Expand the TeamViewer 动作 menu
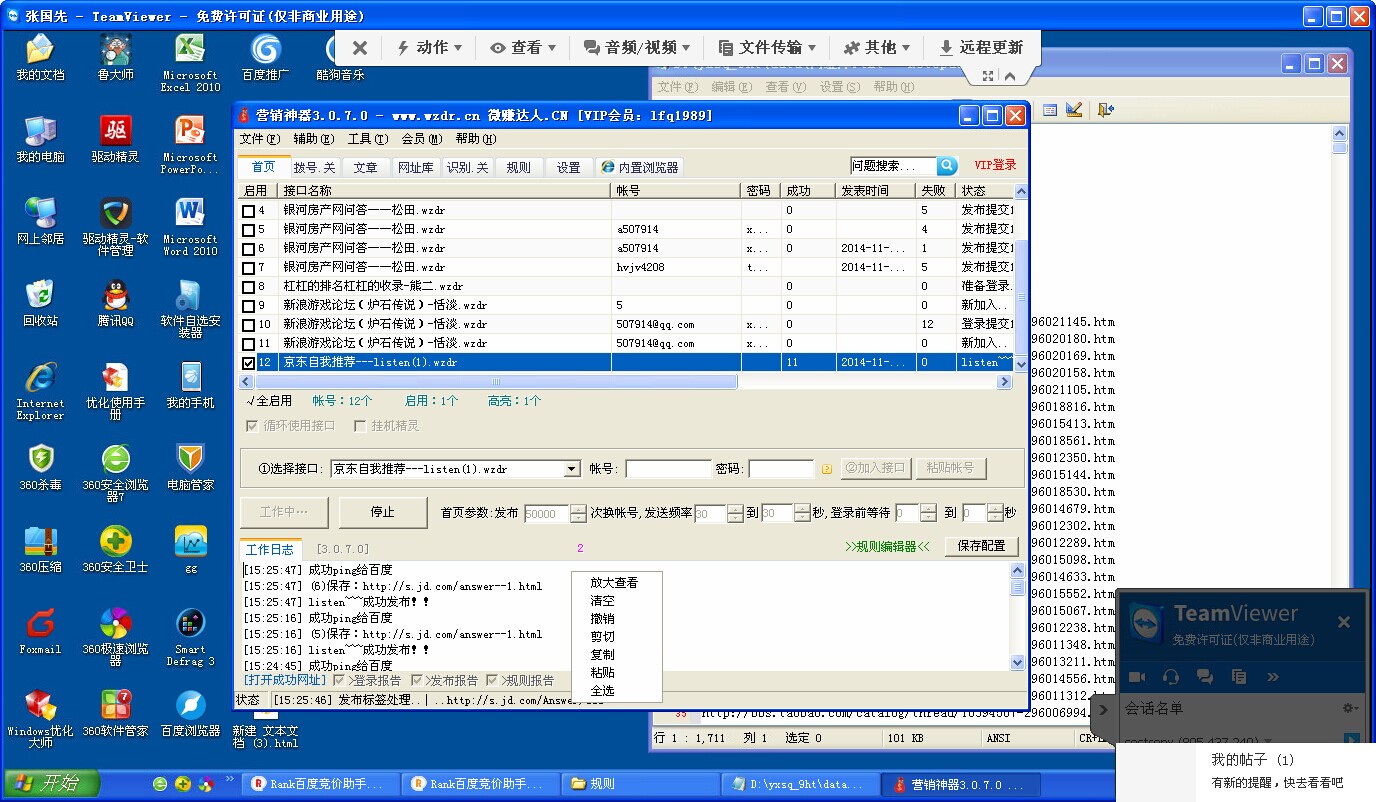The height and width of the screenshot is (802, 1376). pos(430,48)
